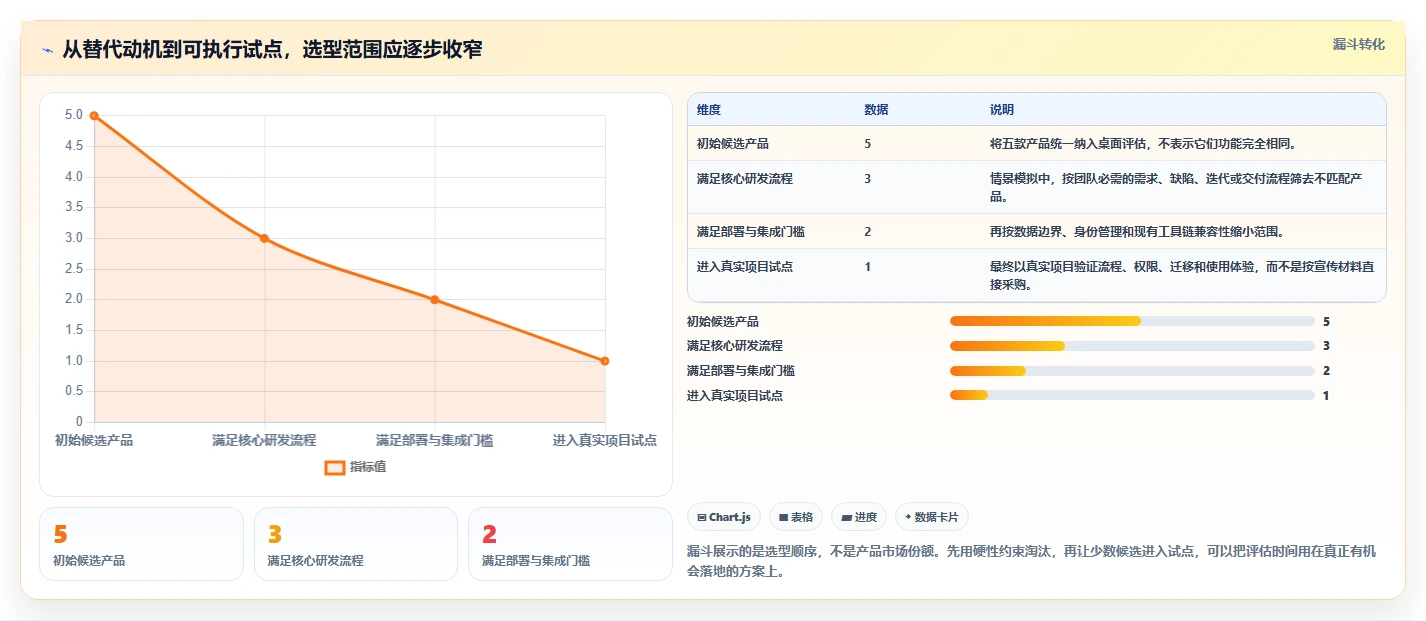Click the 进度 tag
The width and height of the screenshot is (1426, 621).
point(859,517)
